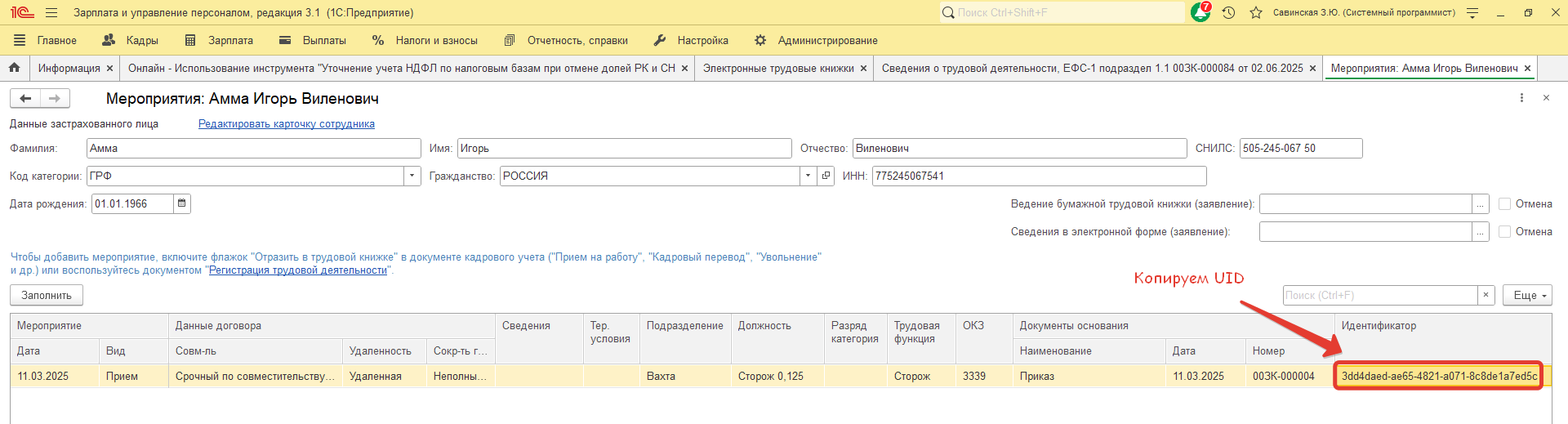The width and height of the screenshot is (1568, 424).
Task: Clear the table search field with X
Action: [x=1486, y=295]
